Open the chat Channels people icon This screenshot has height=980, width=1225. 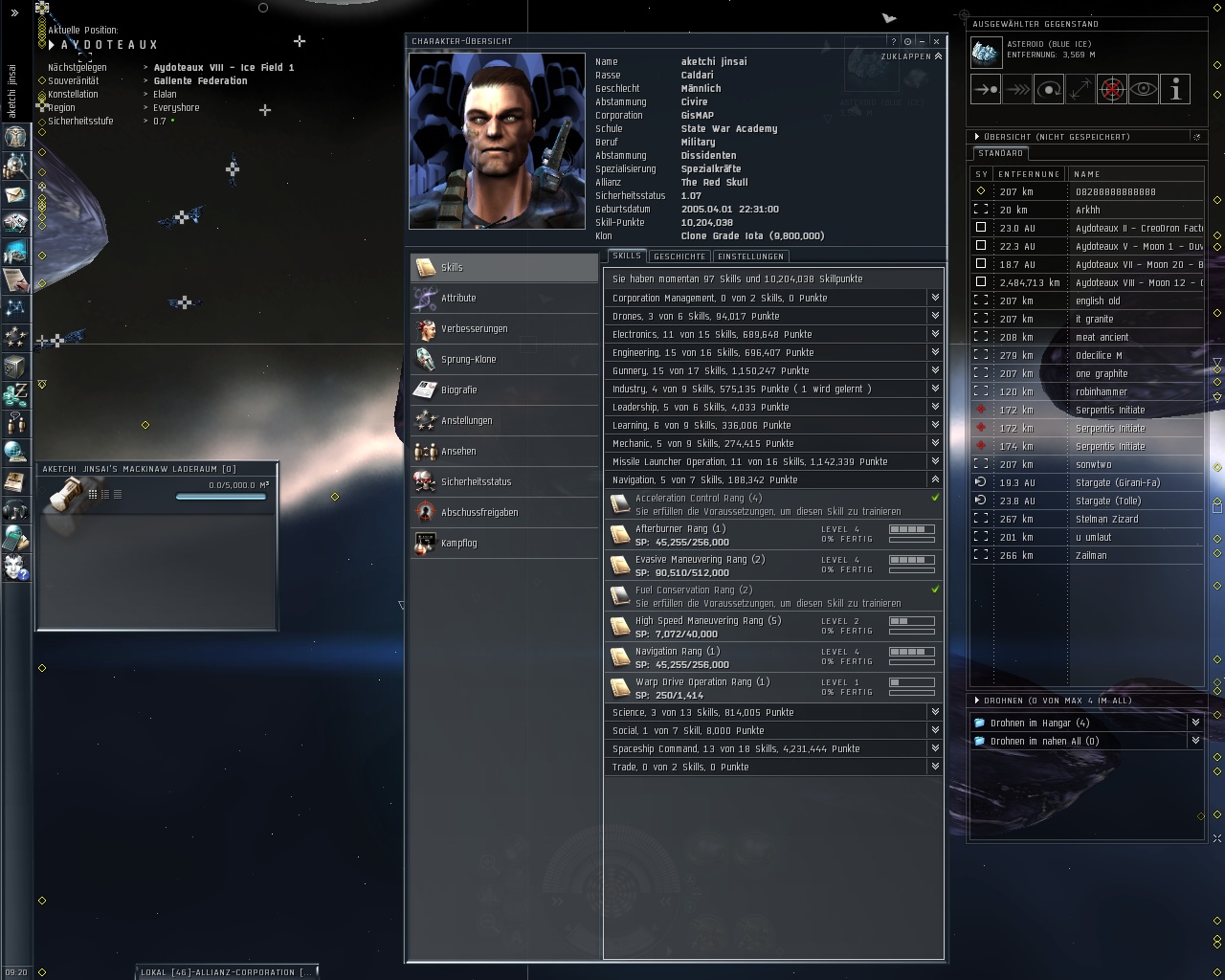[x=15, y=423]
